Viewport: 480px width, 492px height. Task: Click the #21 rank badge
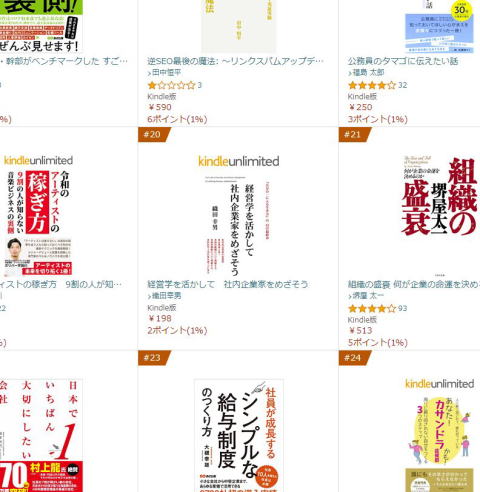tap(354, 134)
